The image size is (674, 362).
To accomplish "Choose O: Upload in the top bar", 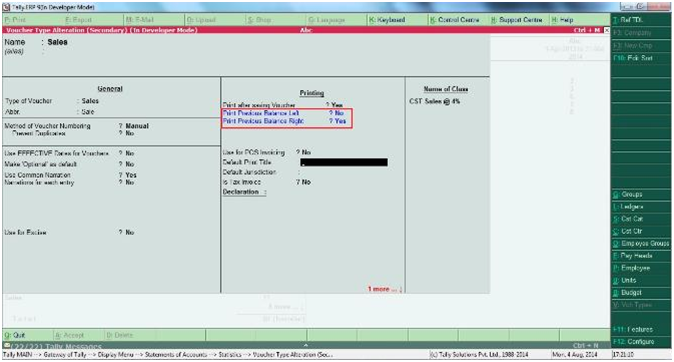I will tap(200, 20).
